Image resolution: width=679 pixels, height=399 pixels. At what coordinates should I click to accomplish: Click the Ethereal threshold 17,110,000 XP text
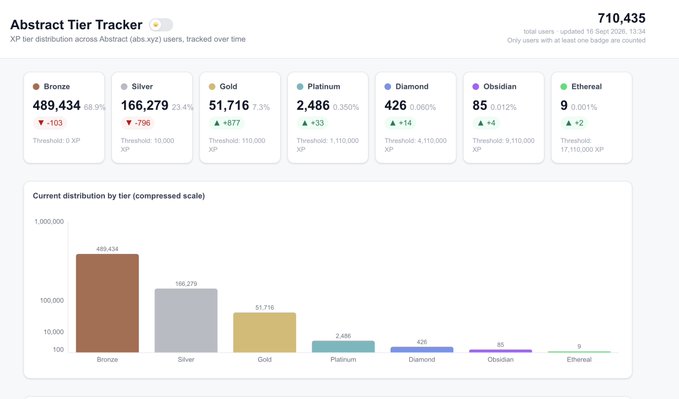pos(582,145)
